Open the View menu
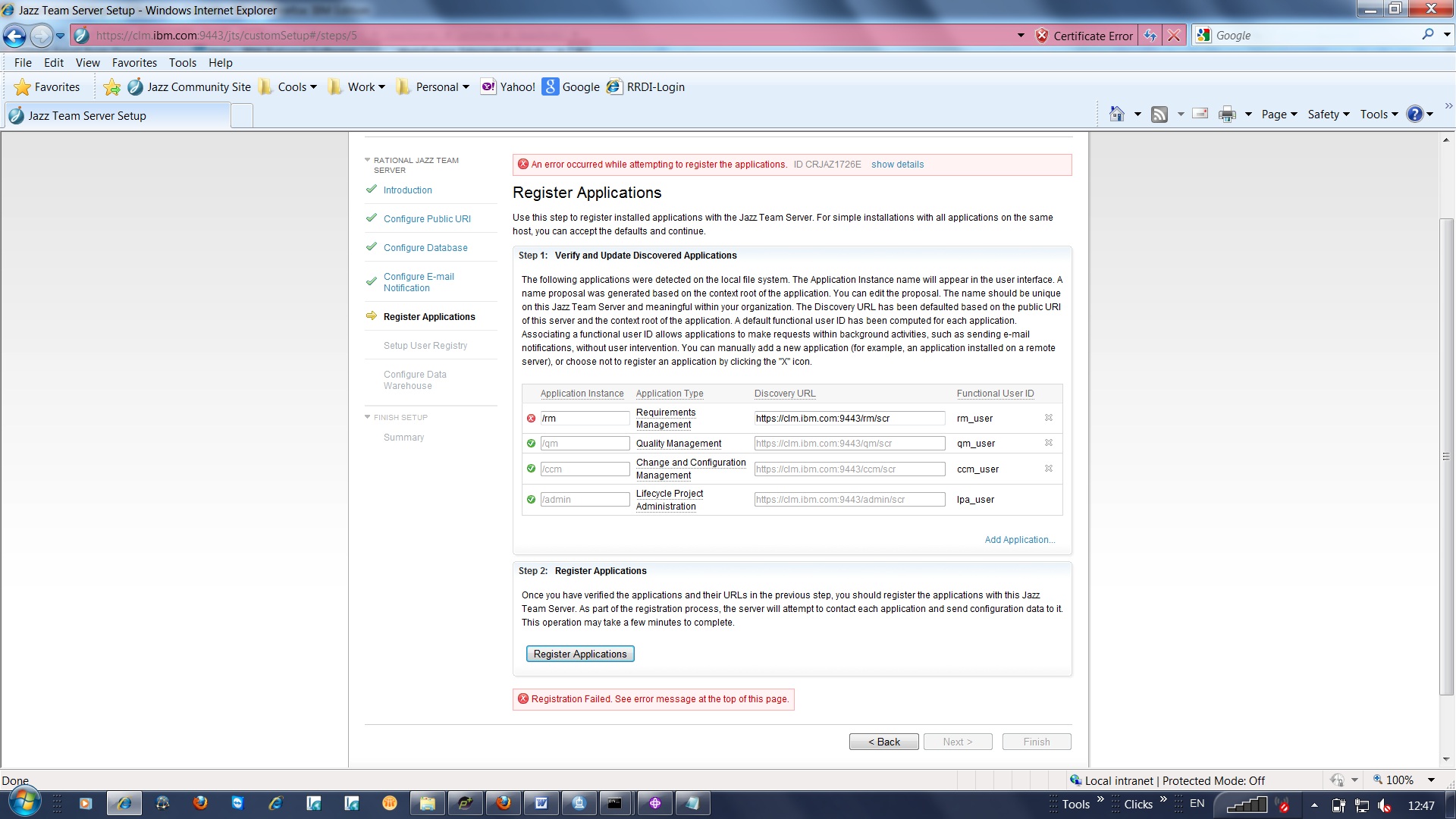The width and height of the screenshot is (1456, 819). click(88, 63)
